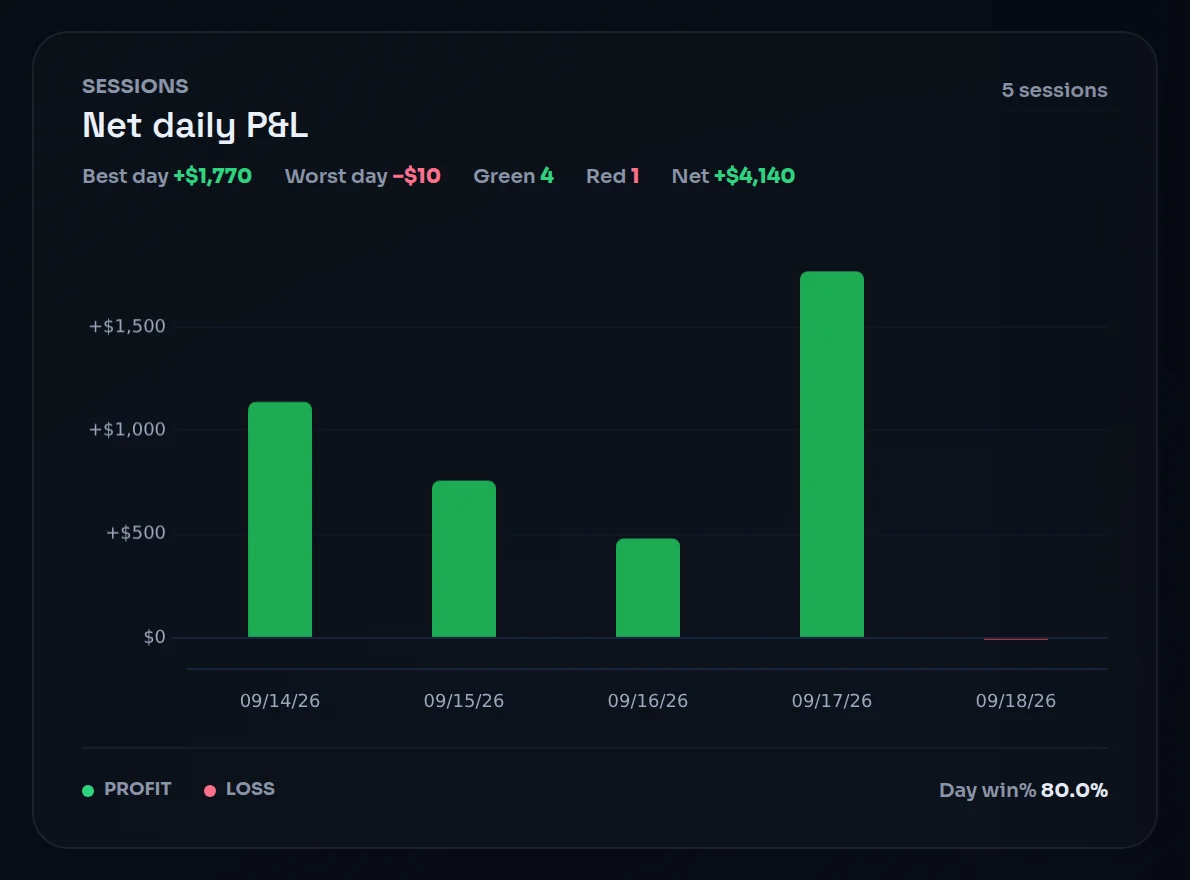
Task: Click the 09/18/26 date label
Action: [1015, 700]
